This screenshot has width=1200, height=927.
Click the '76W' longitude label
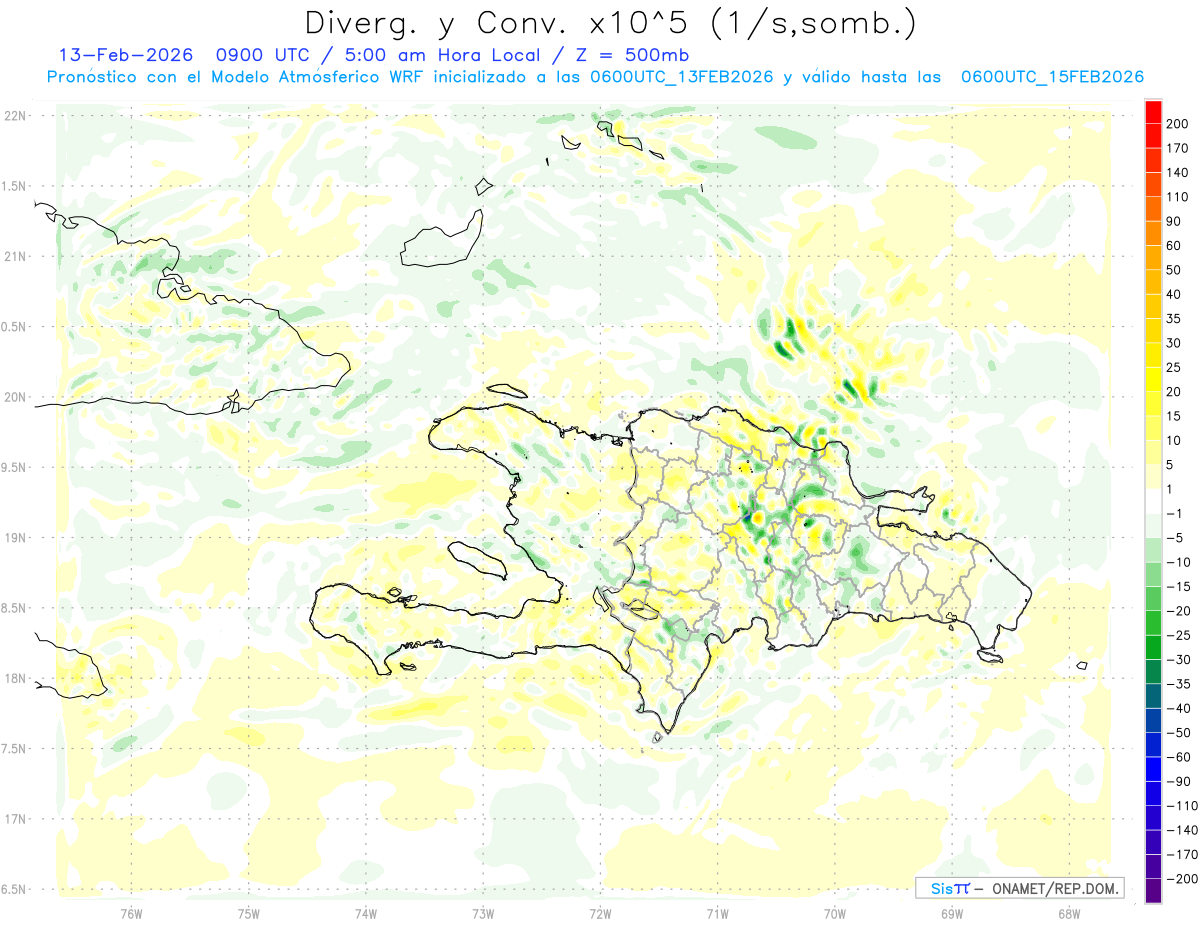(131, 913)
